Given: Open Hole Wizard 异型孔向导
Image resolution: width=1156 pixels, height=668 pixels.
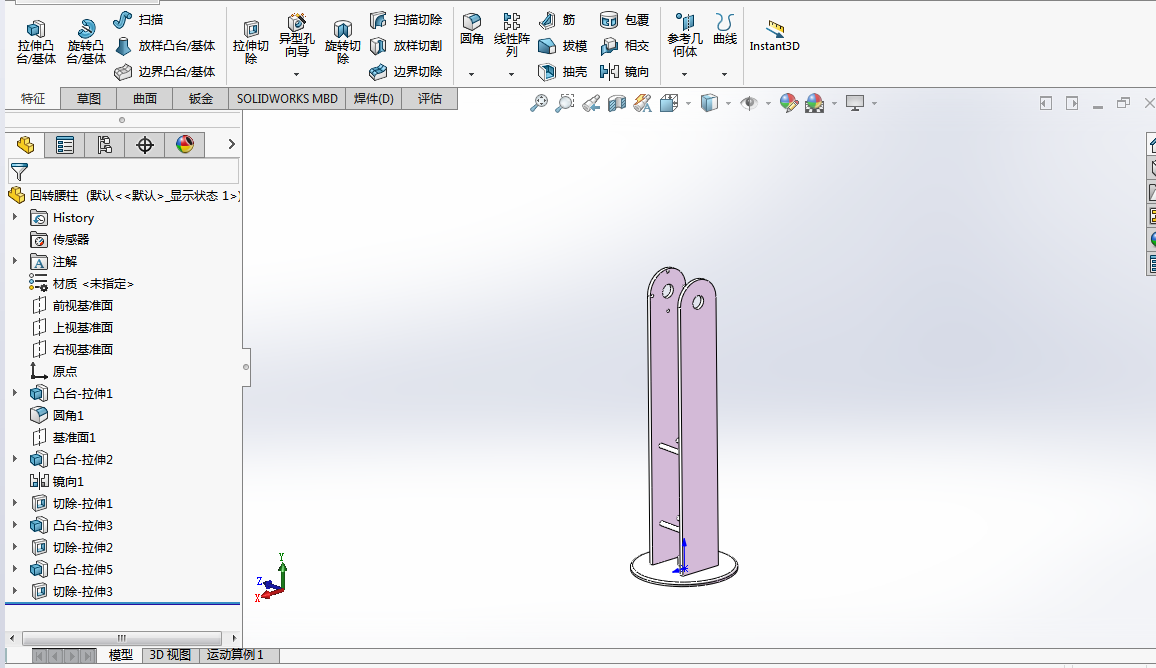Looking at the screenshot, I should tap(296, 35).
